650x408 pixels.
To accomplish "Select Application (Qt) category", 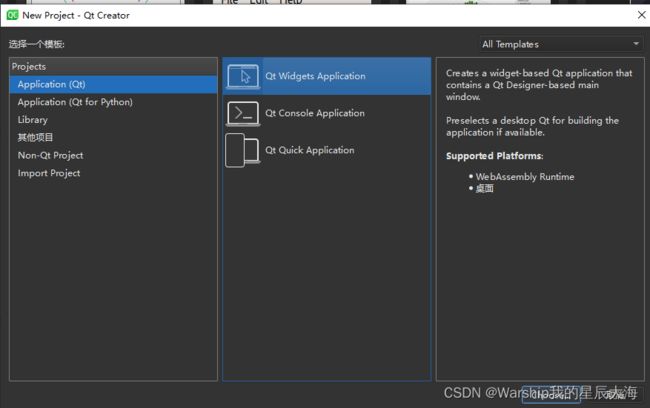I will [113, 84].
